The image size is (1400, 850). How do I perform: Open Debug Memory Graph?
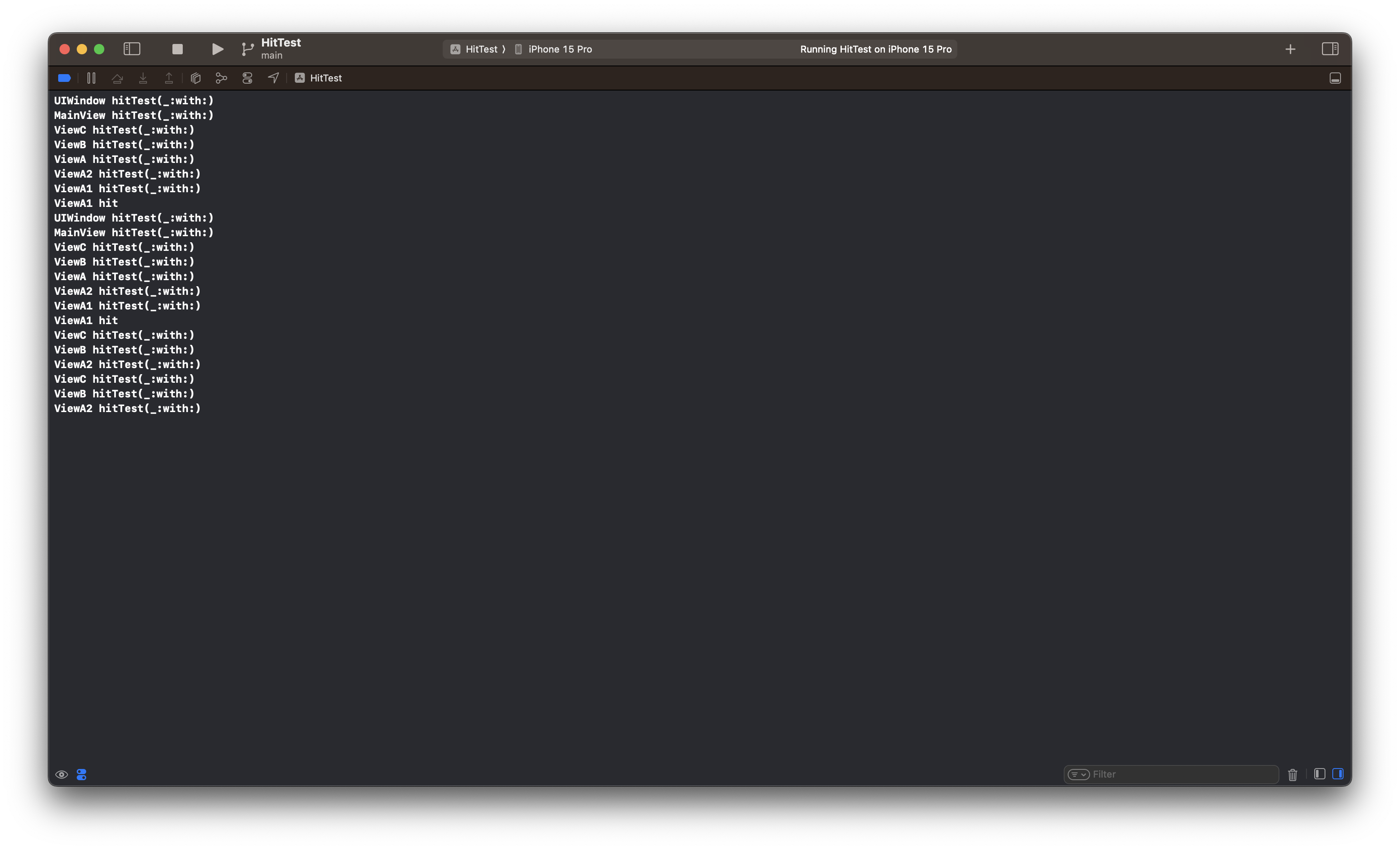click(222, 78)
